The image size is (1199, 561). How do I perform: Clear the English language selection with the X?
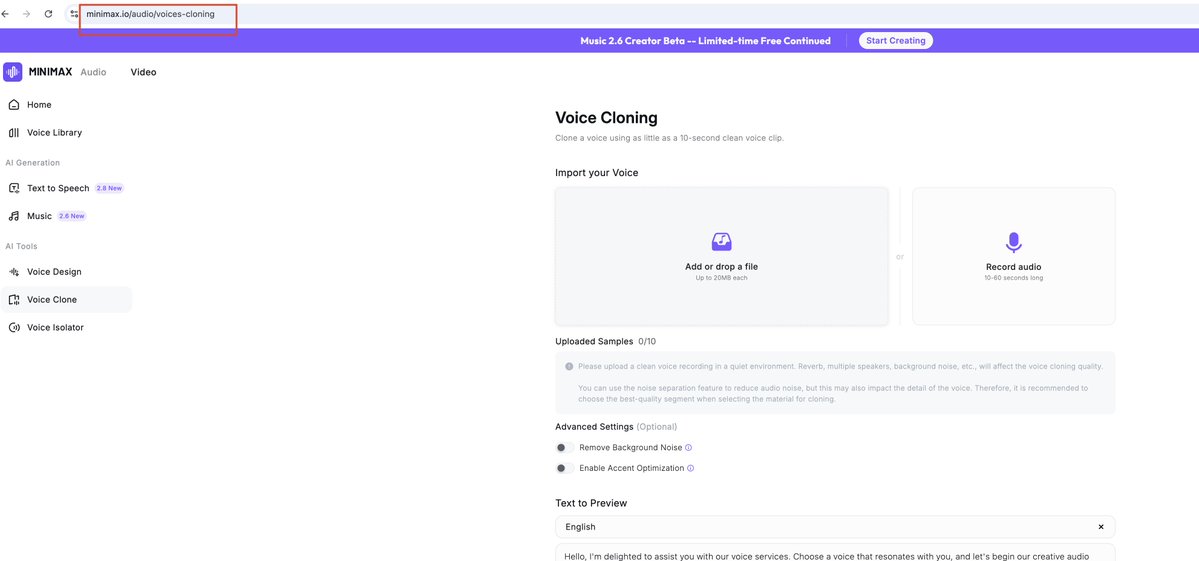[x=1101, y=527]
